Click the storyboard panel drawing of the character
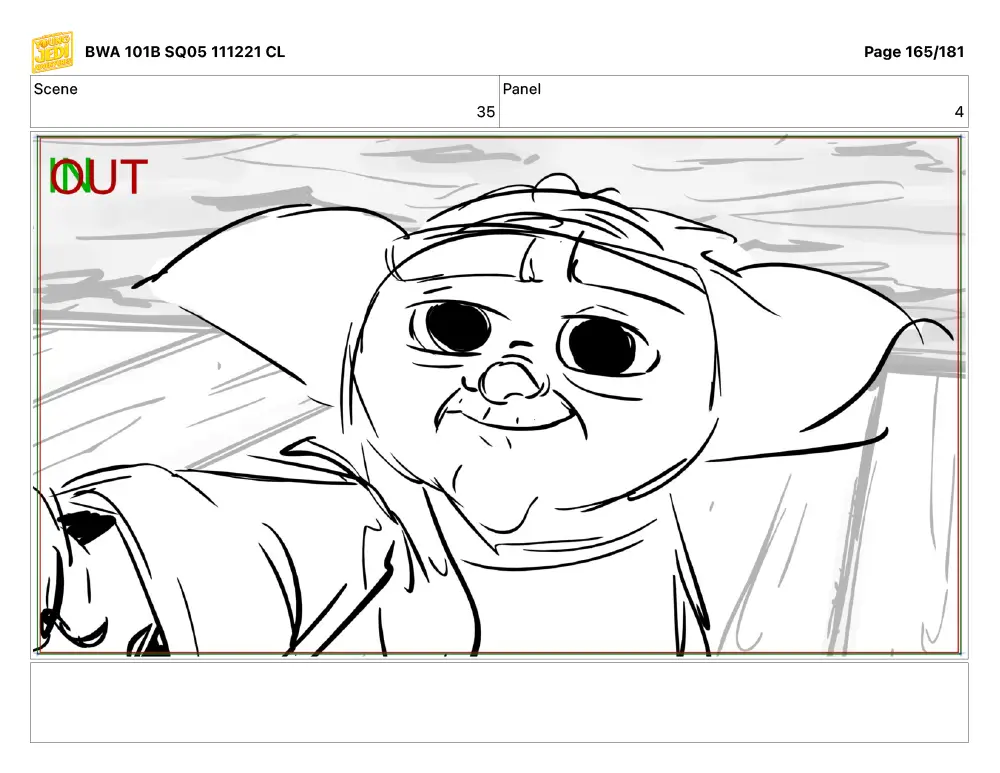 (x=499, y=395)
